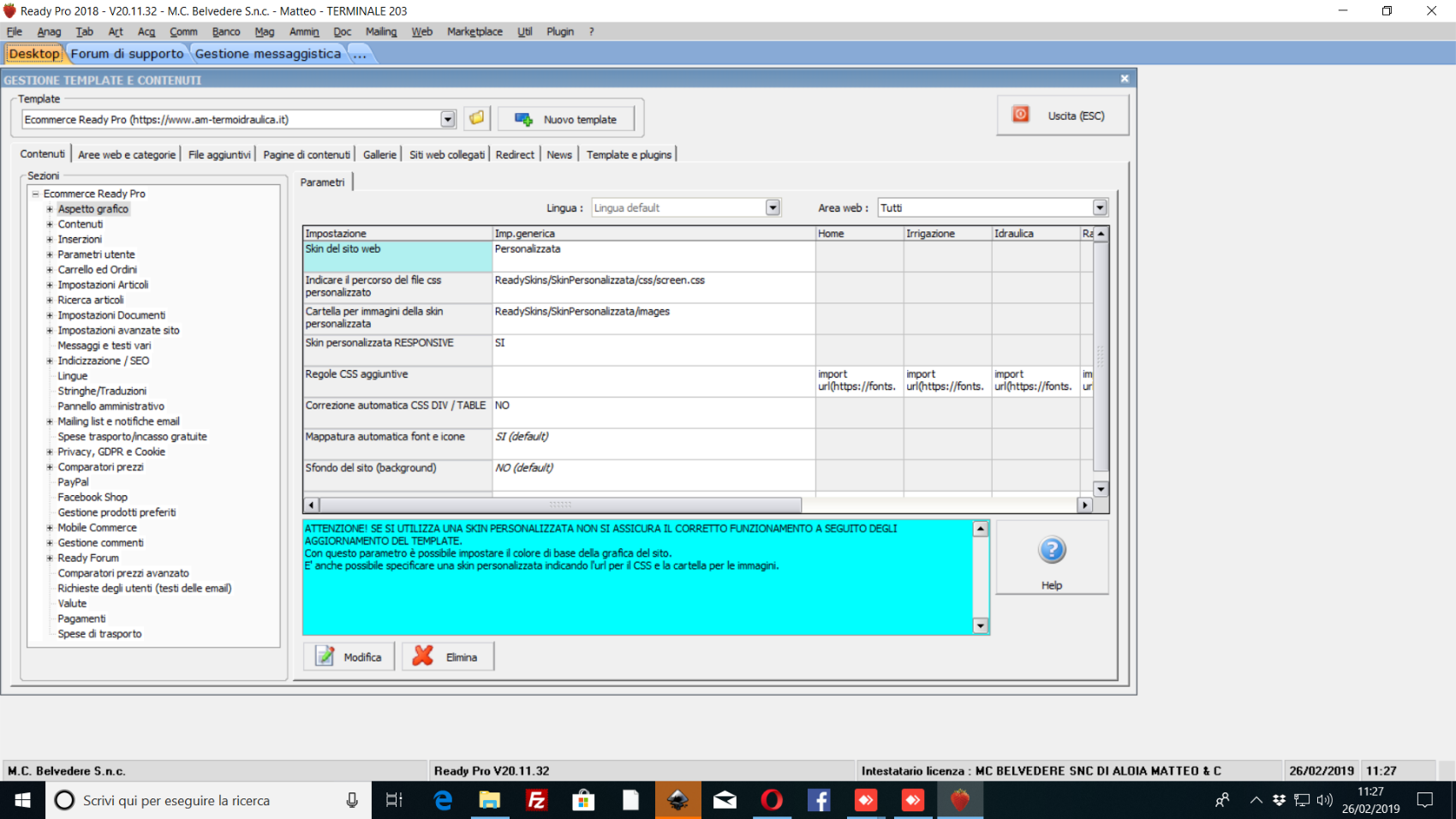Click the Irrigazione column header
Viewport: 1456px width, 819px height.
(x=947, y=233)
